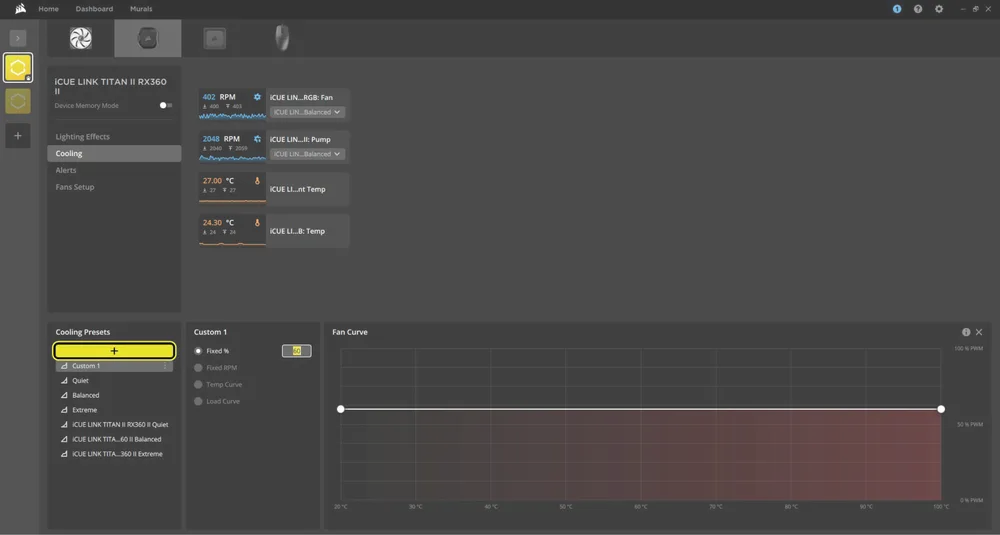
Task: Click the iCUE LIN...II: Pump label
Action: [x=300, y=140]
